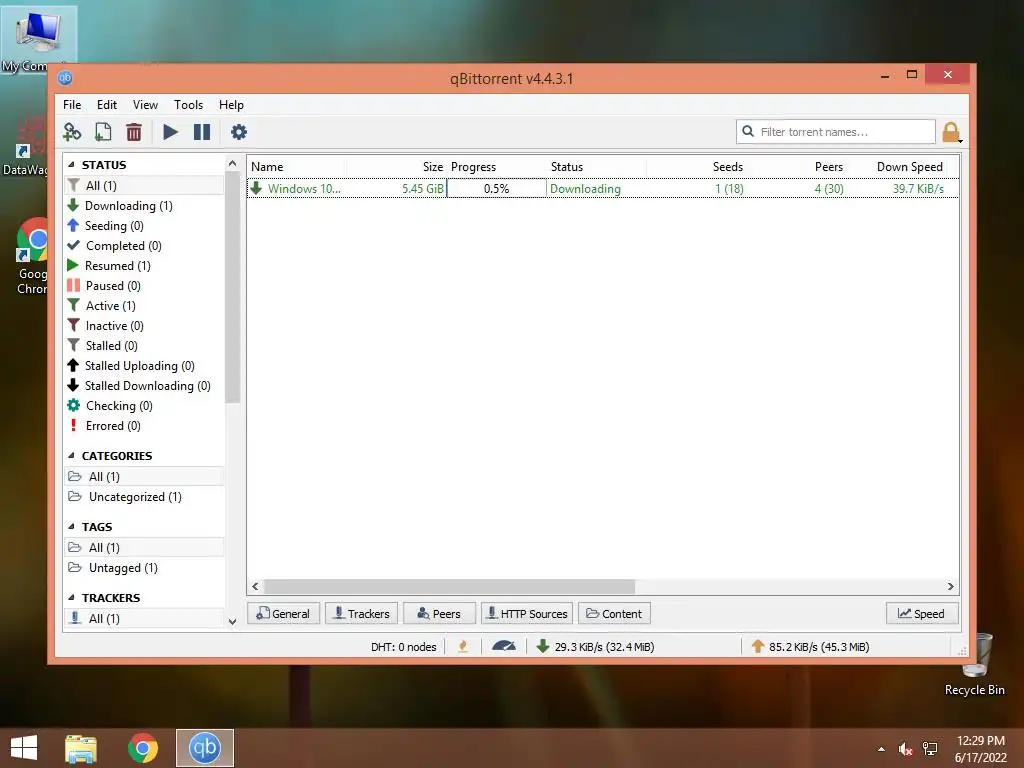Filter by Paused (0)
Image resolution: width=1024 pixels, height=768 pixels.
pos(144,285)
